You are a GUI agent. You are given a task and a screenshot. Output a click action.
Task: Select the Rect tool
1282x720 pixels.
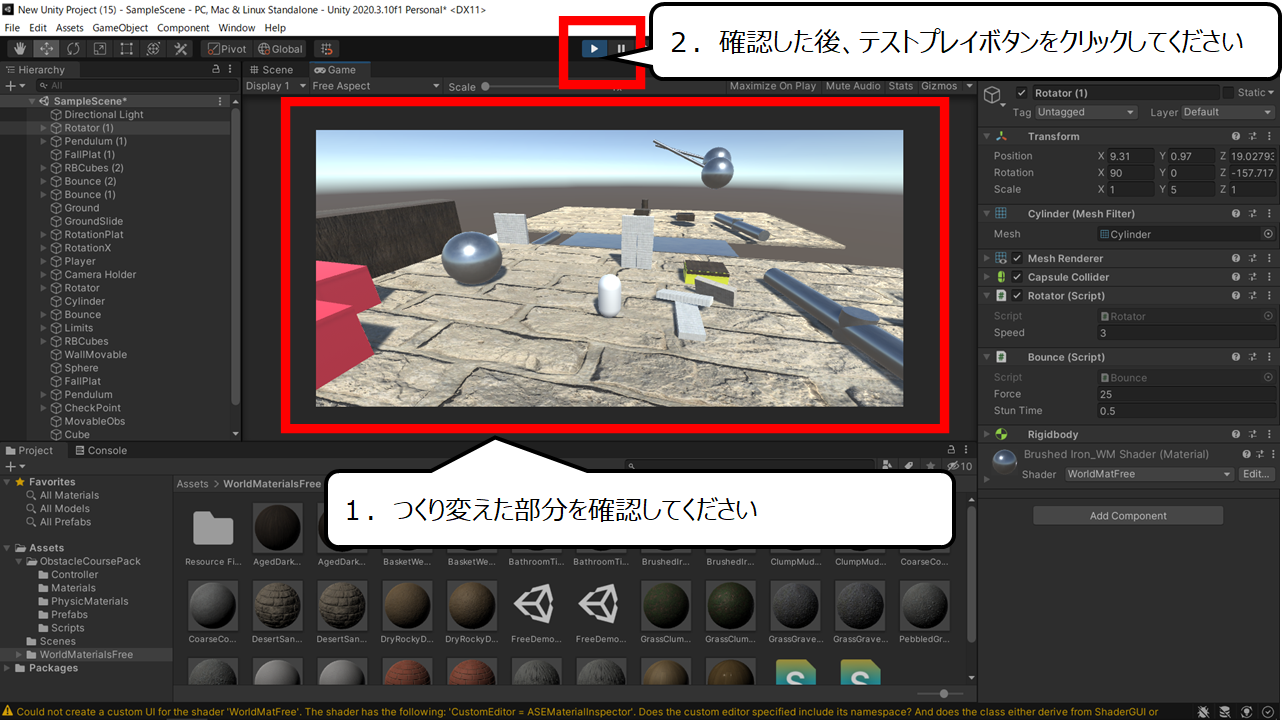127,48
